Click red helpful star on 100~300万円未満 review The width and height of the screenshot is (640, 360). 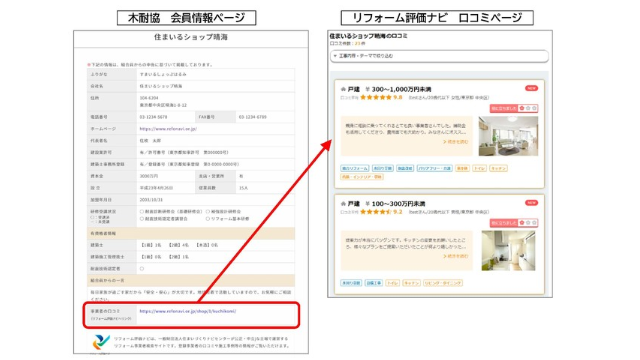(522, 222)
